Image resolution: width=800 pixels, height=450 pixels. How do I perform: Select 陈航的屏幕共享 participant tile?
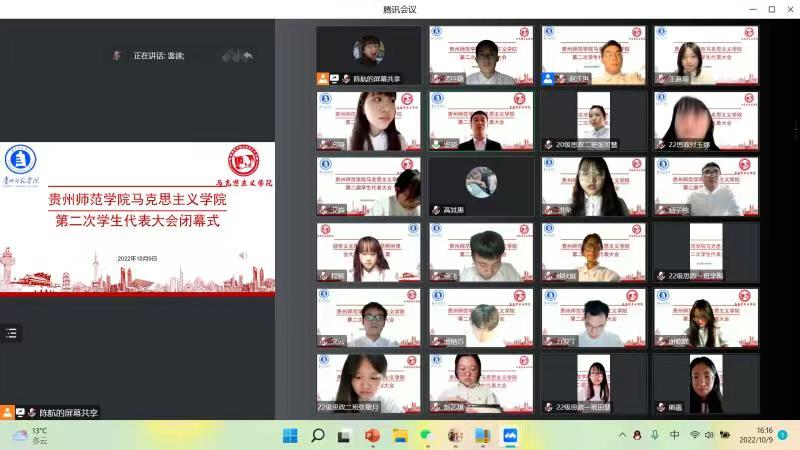(368, 55)
